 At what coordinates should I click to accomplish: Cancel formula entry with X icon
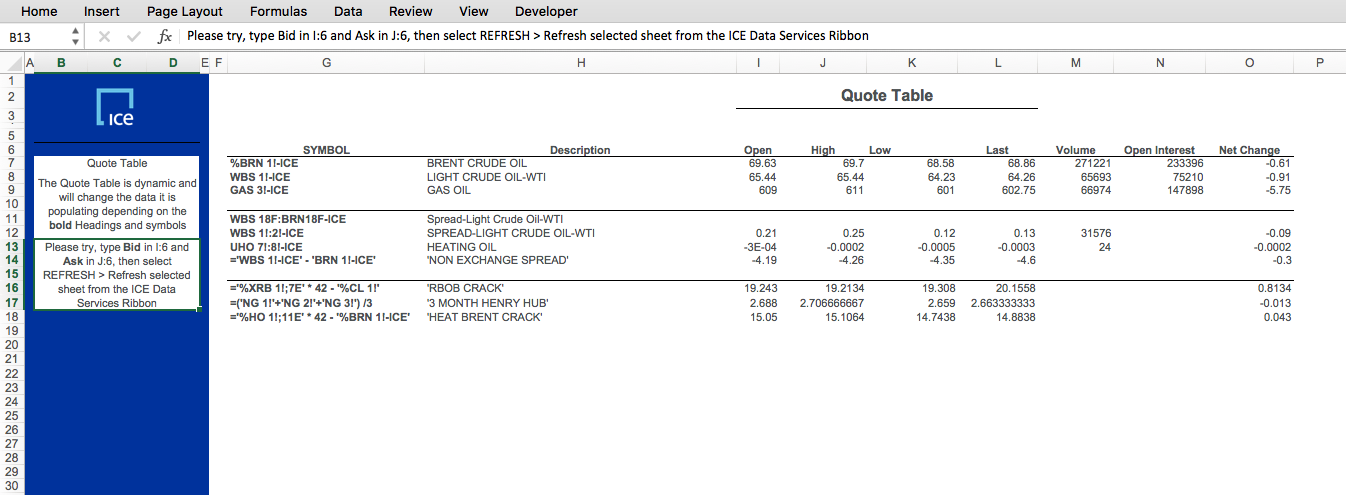tap(104, 36)
